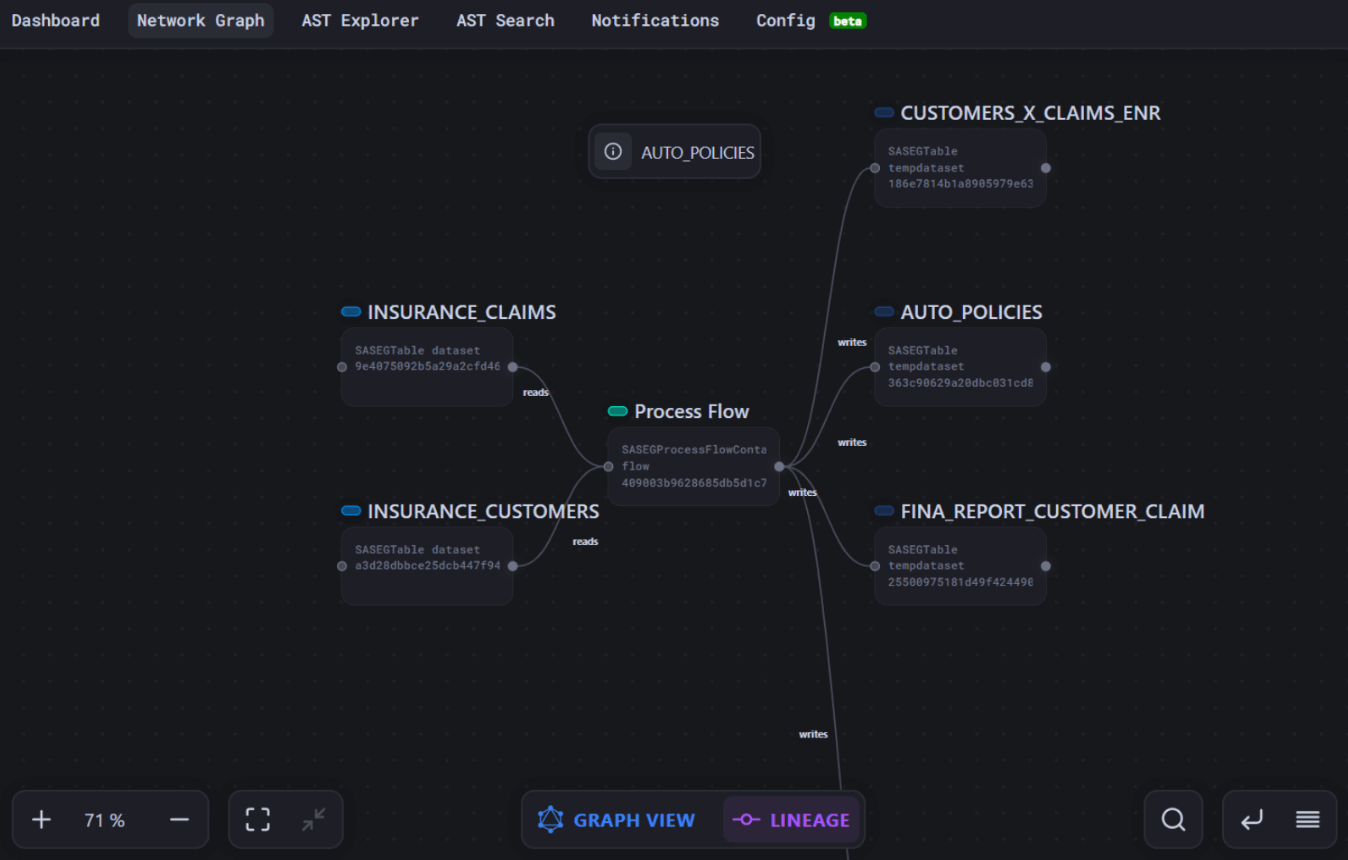Click the output handle on INSURANCE_CLAIMS node

pyautogui.click(x=513, y=367)
